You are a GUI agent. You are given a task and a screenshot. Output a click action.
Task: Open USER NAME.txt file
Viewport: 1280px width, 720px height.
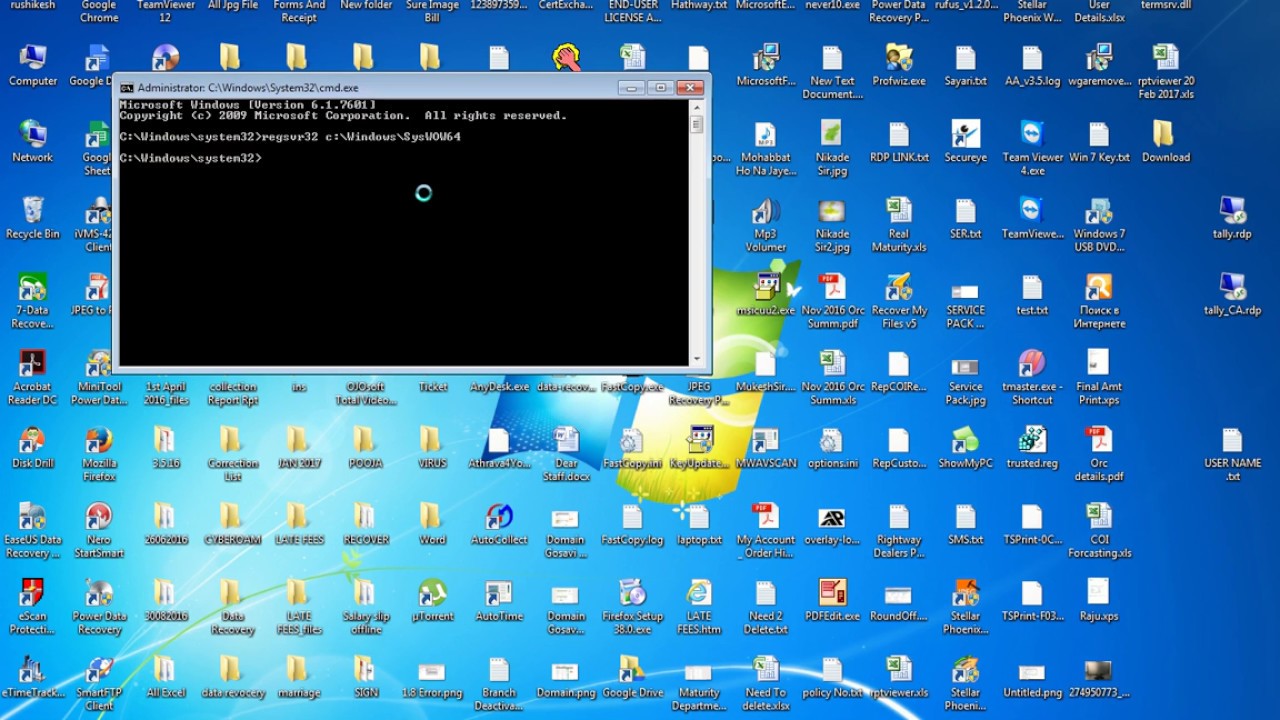1232,453
